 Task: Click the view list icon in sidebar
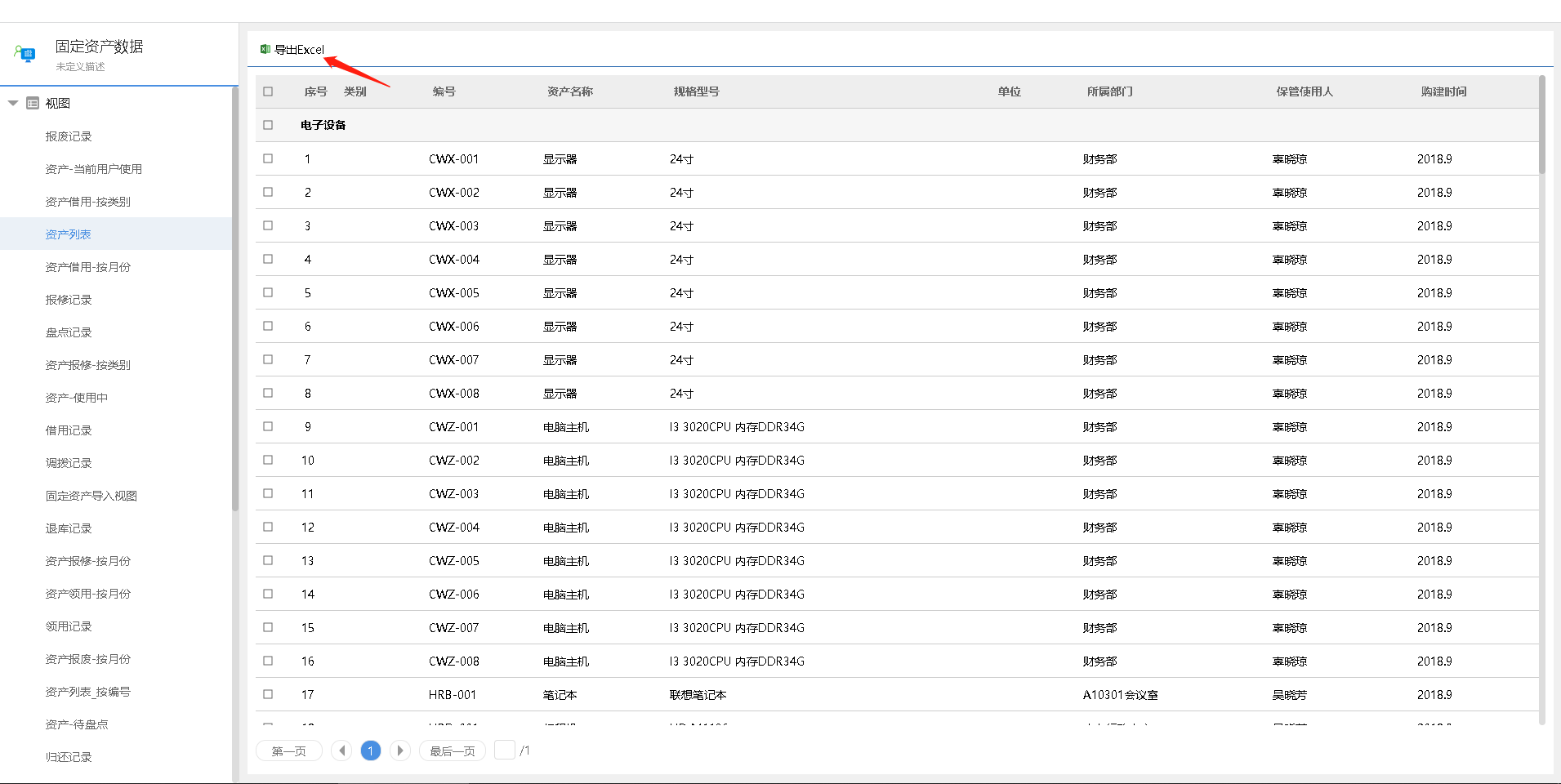33,103
